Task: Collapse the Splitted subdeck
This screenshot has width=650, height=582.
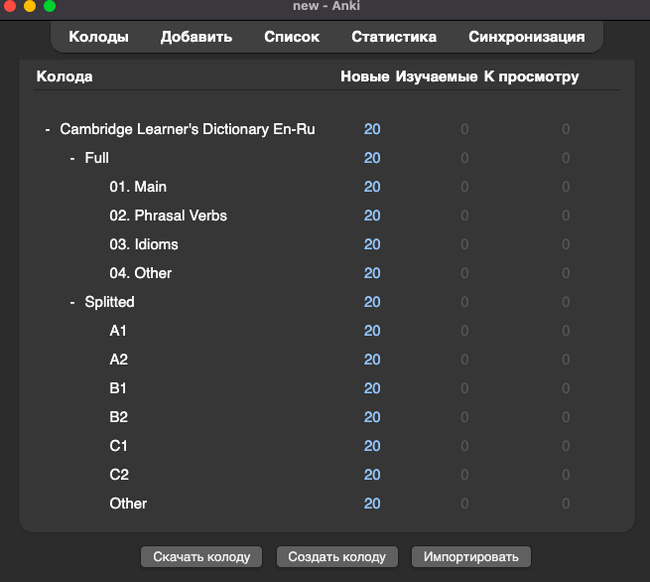Action: point(73,302)
